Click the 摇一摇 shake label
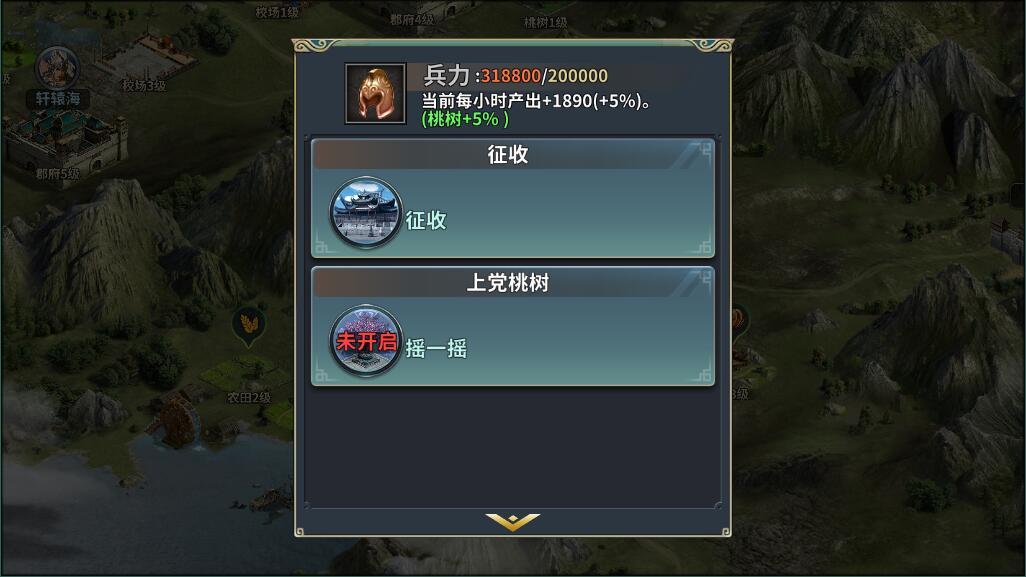The image size is (1026, 577). (436, 348)
